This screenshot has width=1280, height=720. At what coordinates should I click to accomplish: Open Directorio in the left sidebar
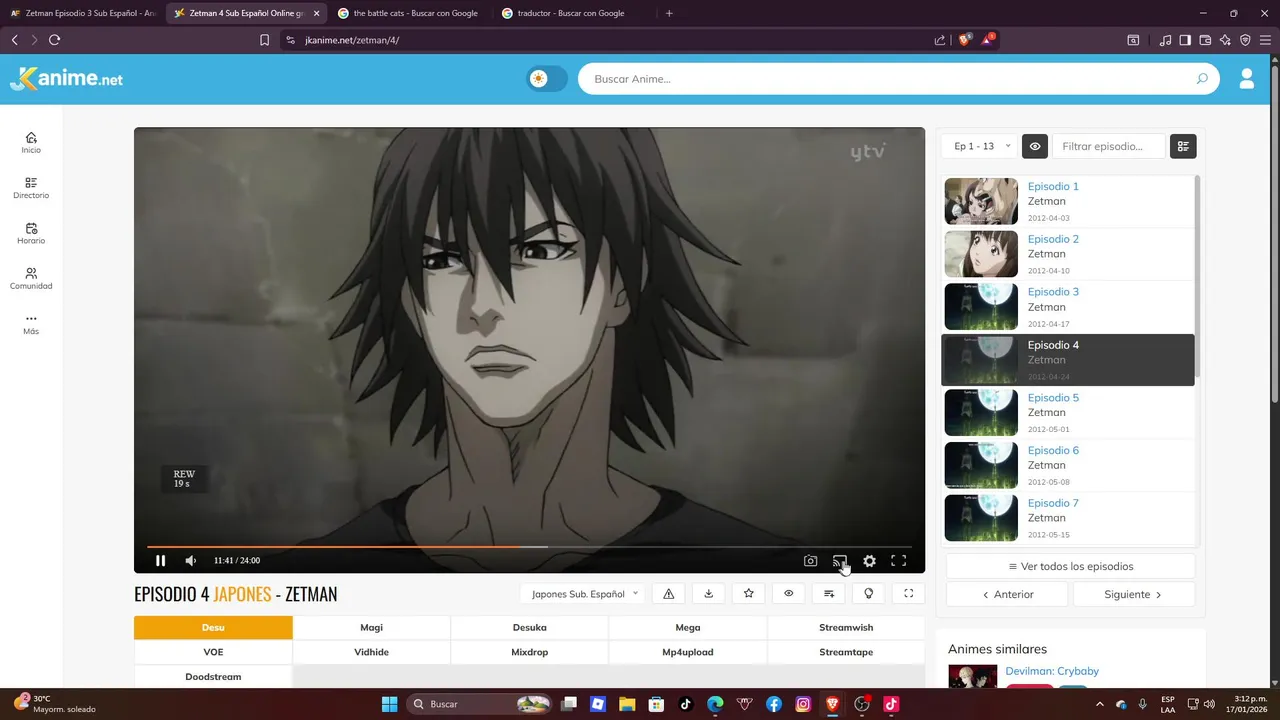31,188
